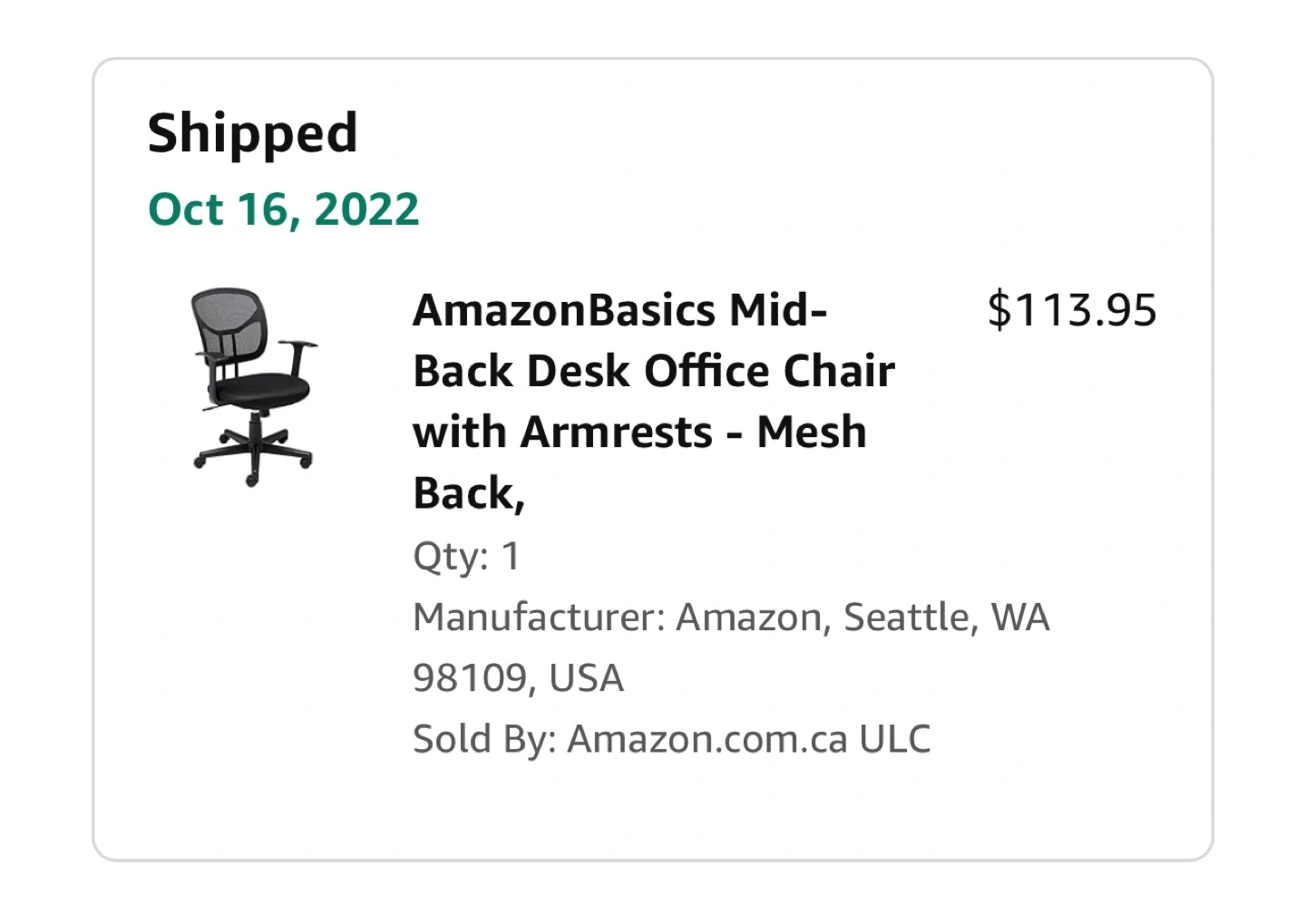Click the "Seattle, WA" manufacturer address text

coord(946,618)
